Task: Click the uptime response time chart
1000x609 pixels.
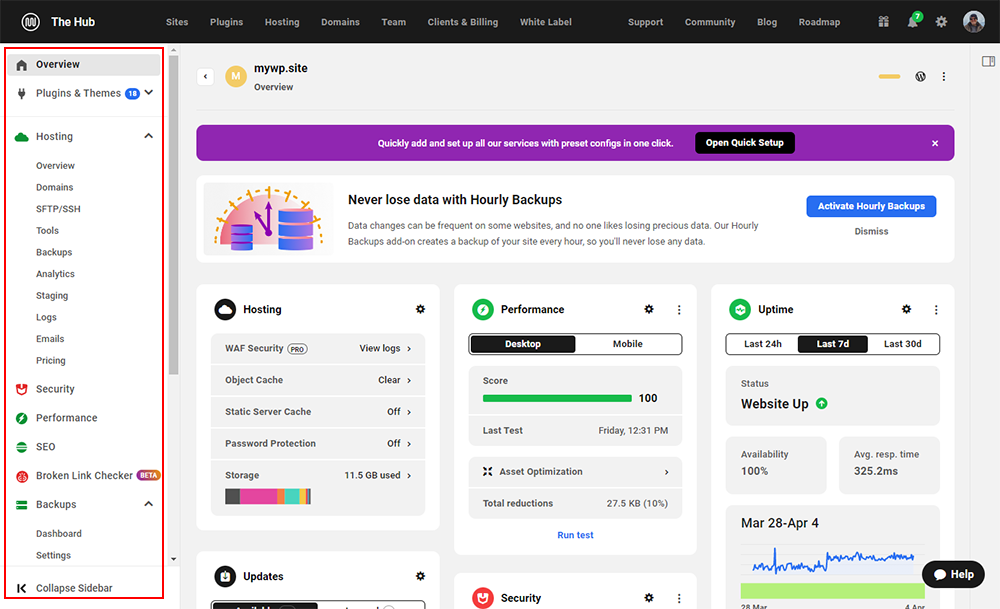Action: pyautogui.click(x=832, y=561)
